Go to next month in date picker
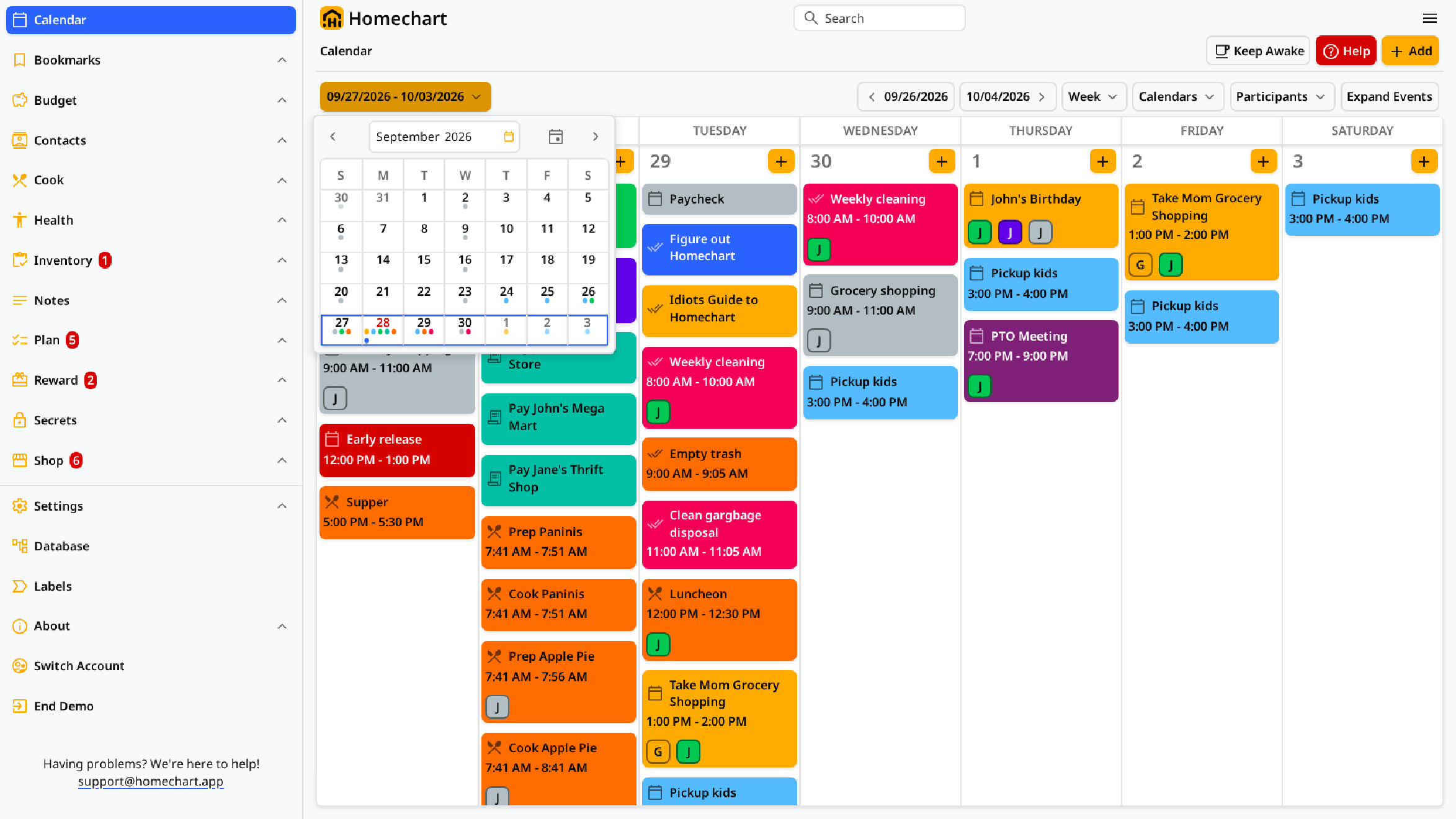 click(x=595, y=136)
